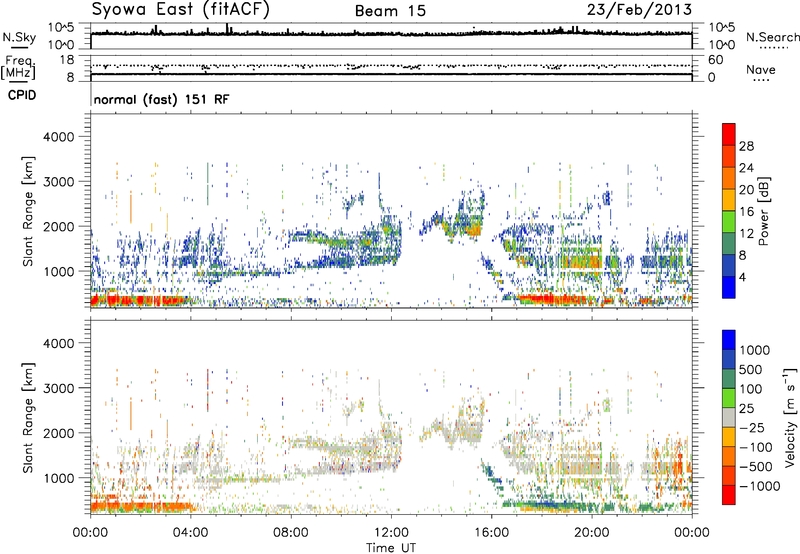The image size is (800, 554).
Task: Select the '08:00' time axis label
Action: click(291, 533)
